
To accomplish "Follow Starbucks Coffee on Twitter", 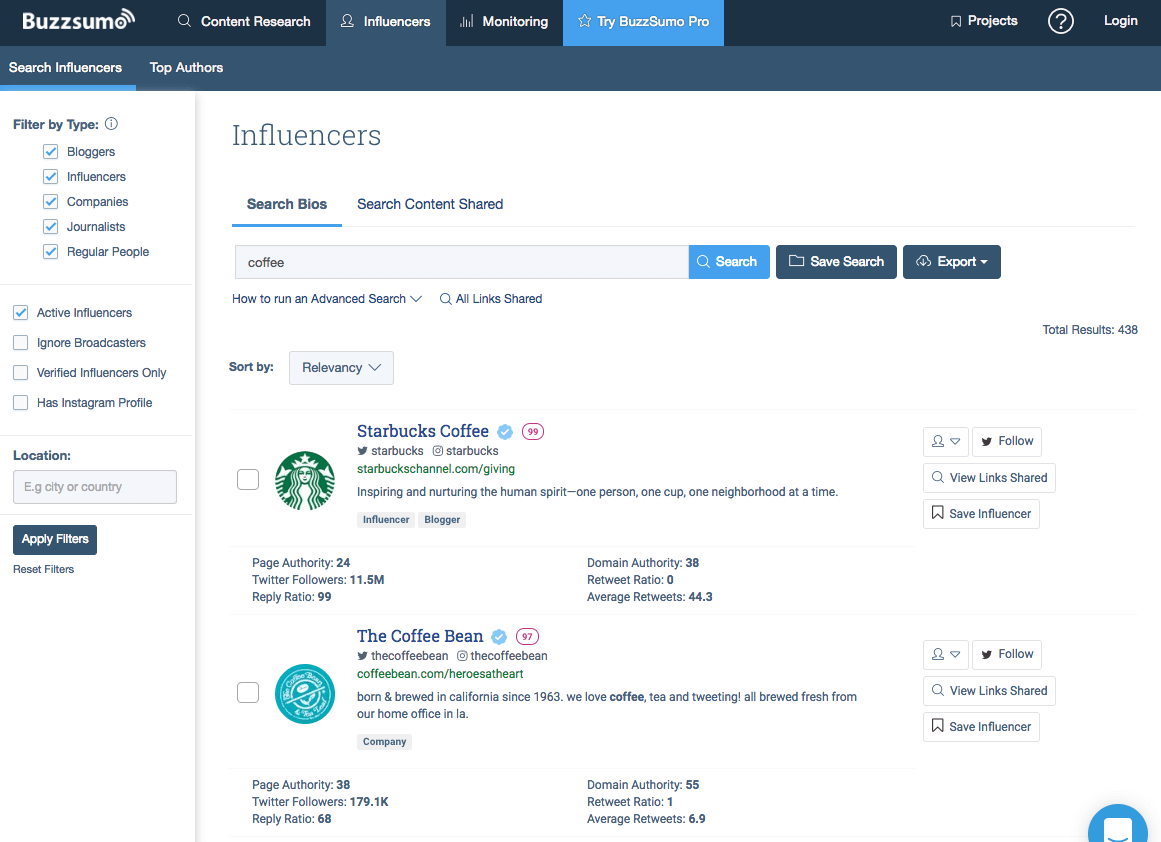I will tap(1006, 441).
